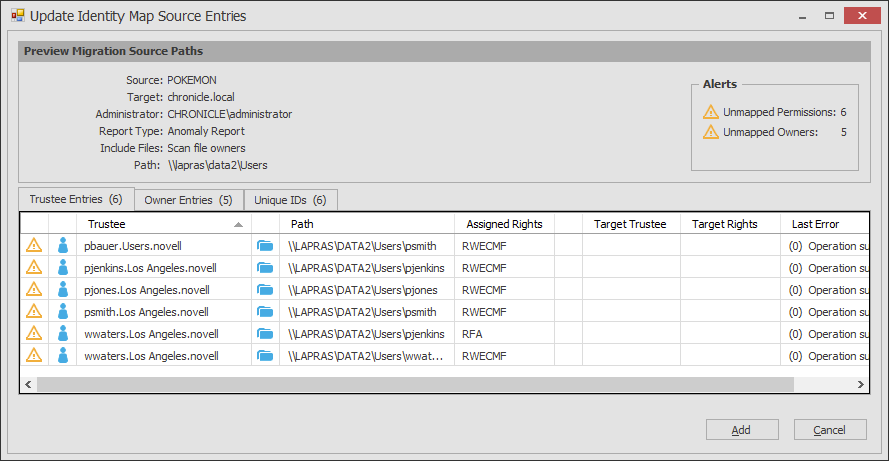
Task: Close the Update Identity Map dialog
Action: click(x=858, y=16)
